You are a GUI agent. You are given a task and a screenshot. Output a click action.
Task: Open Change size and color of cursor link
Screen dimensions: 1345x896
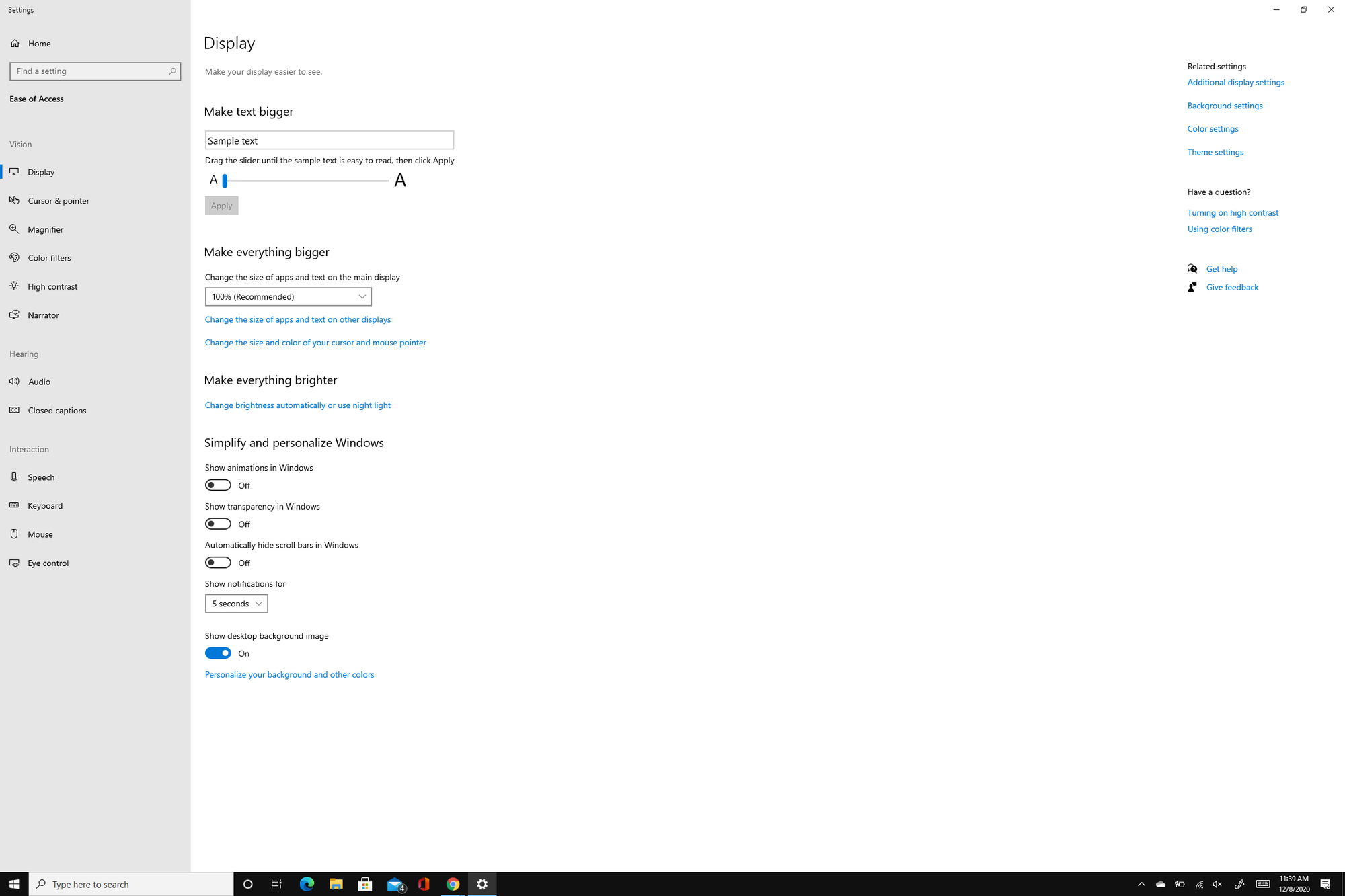(x=315, y=343)
